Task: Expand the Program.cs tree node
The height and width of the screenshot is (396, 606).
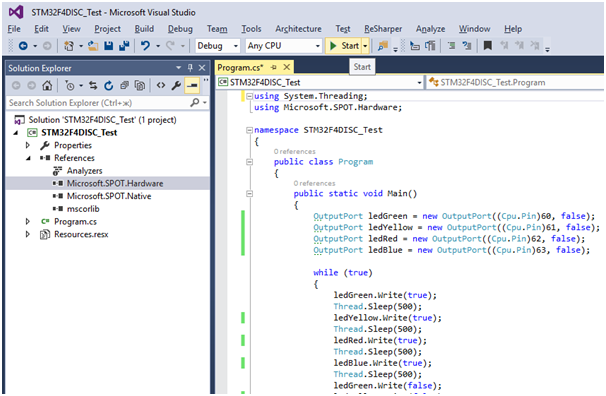Action: click(x=27, y=221)
